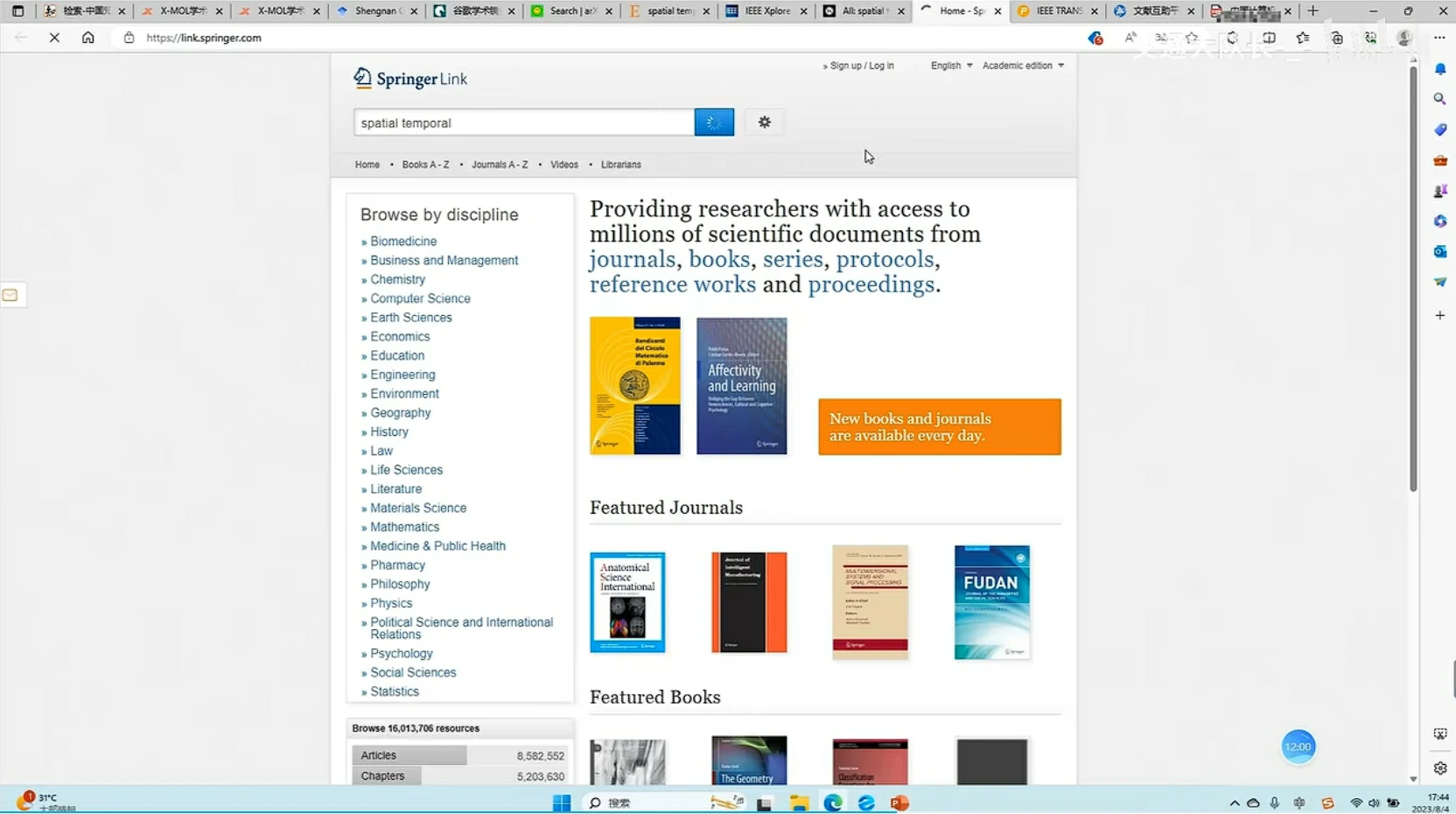
Task: Click the SpringerLink logo
Action: [410, 79]
